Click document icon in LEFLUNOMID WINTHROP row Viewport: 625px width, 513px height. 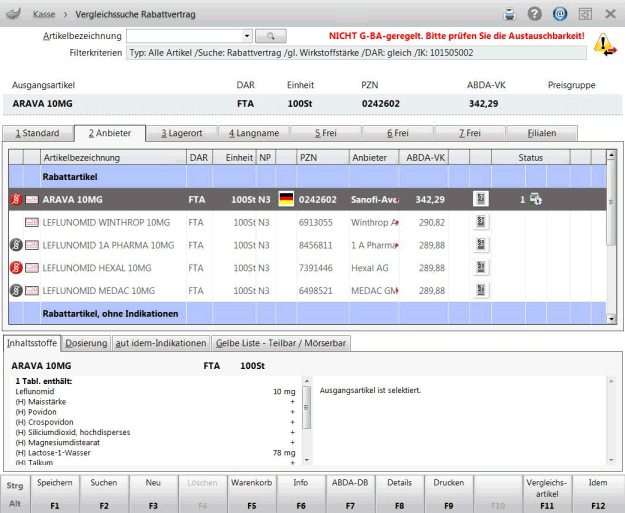(481, 222)
